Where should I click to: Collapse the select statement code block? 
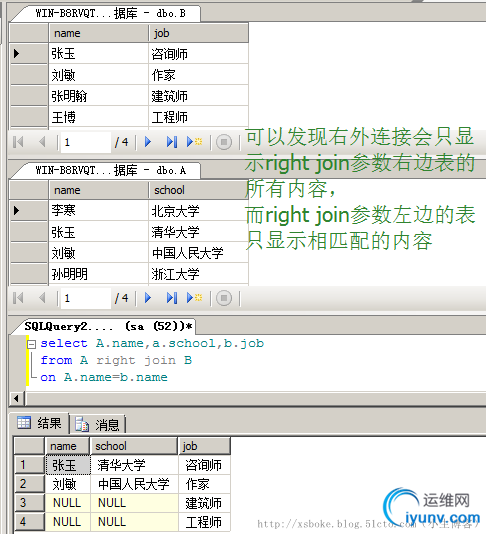click(x=31, y=344)
